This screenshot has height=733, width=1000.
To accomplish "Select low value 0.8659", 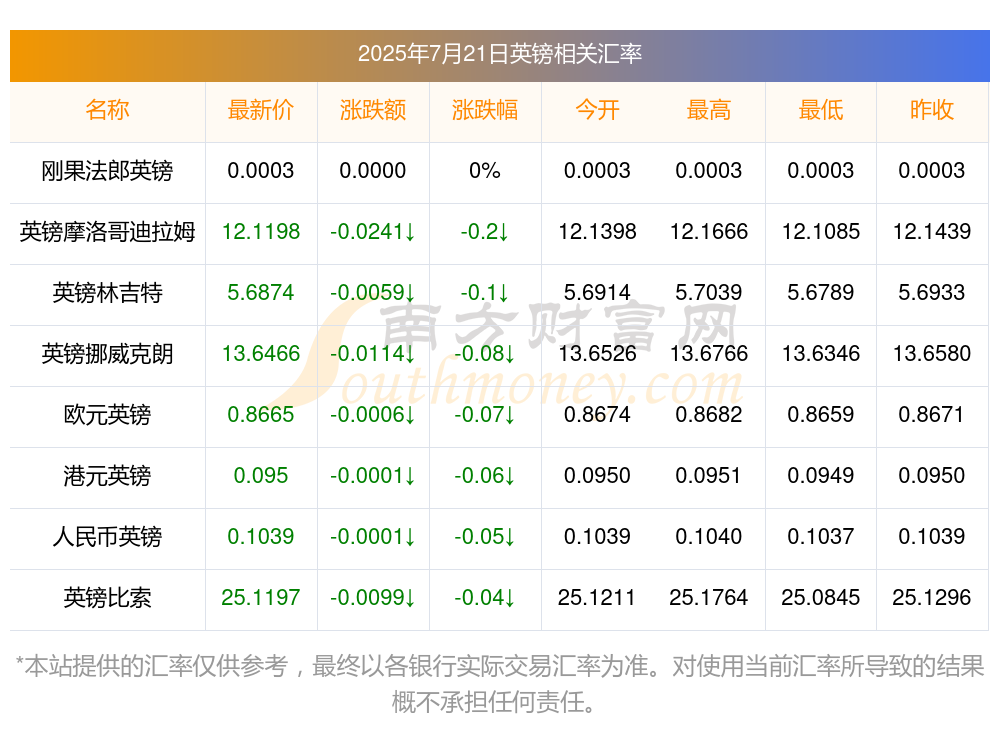I will [821, 415].
